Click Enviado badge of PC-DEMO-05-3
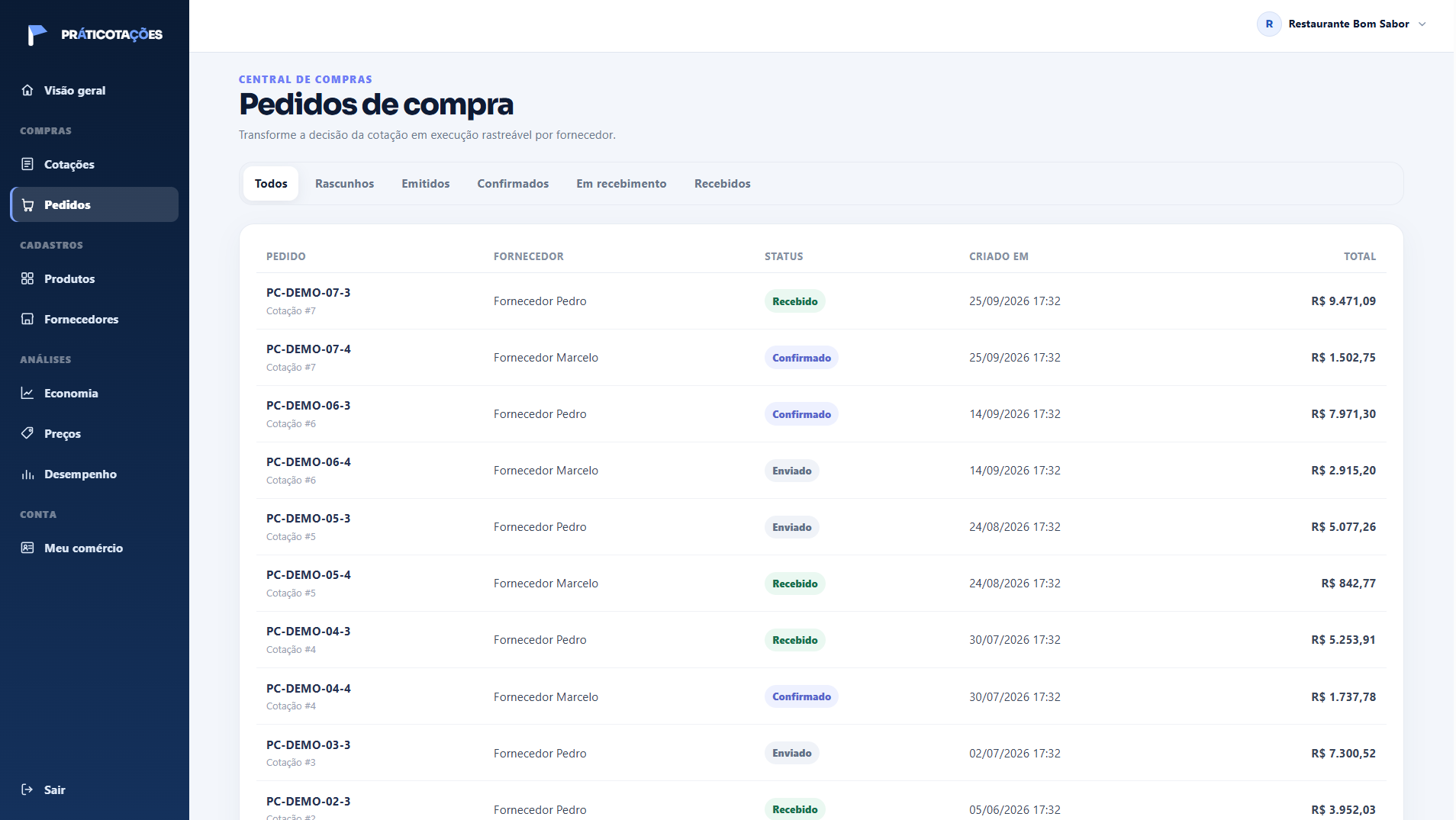The width and height of the screenshot is (1456, 820). pyautogui.click(x=791, y=527)
